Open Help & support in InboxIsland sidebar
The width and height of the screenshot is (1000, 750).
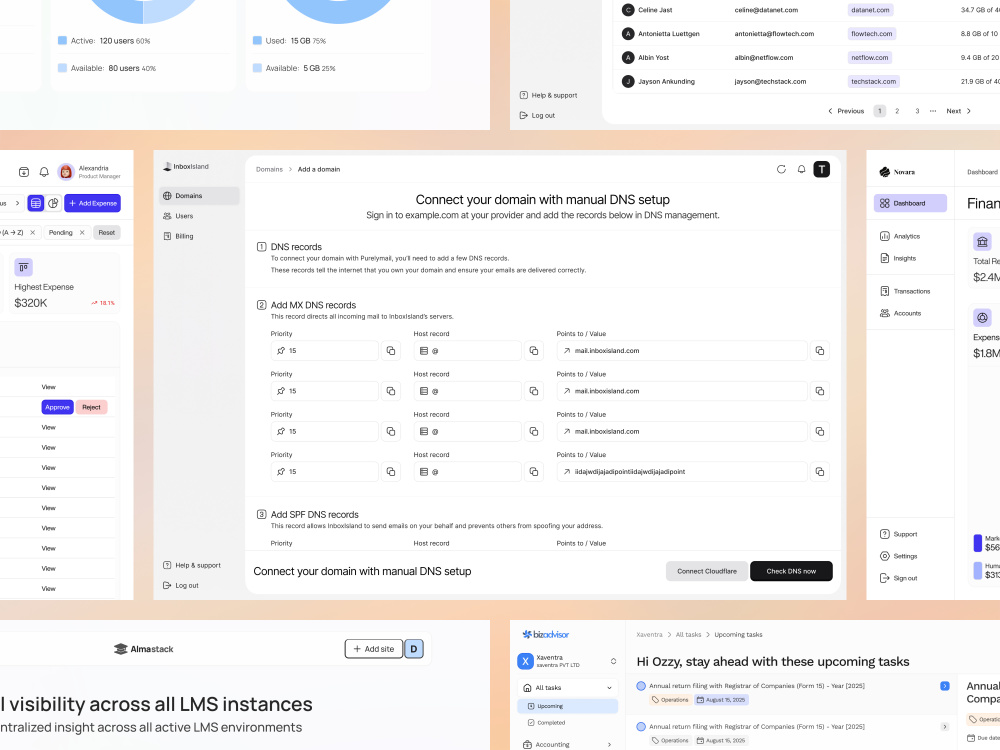pos(192,566)
